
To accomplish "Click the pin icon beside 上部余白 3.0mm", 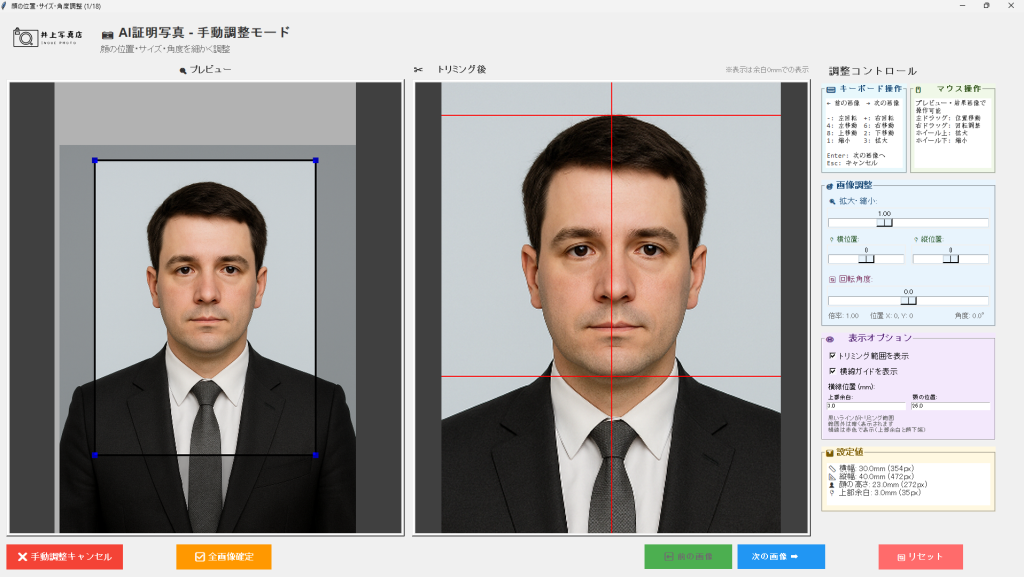I will 832,493.
